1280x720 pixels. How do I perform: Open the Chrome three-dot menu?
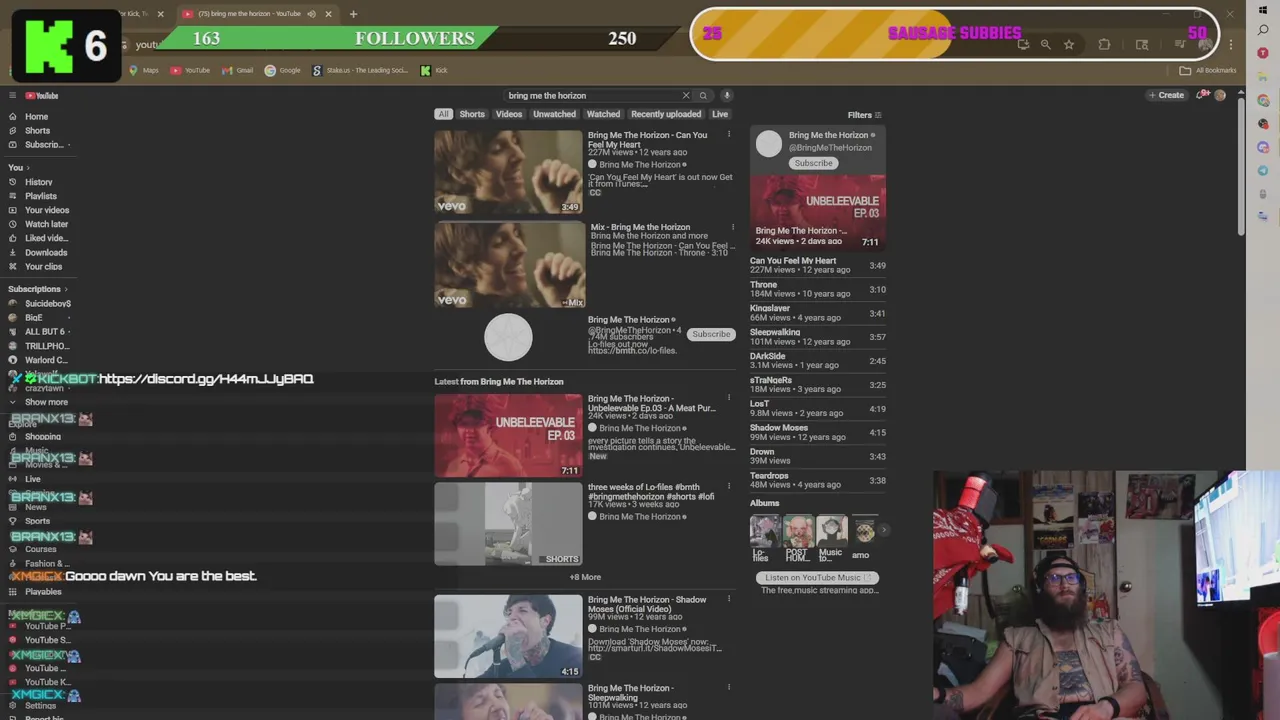coord(1231,44)
